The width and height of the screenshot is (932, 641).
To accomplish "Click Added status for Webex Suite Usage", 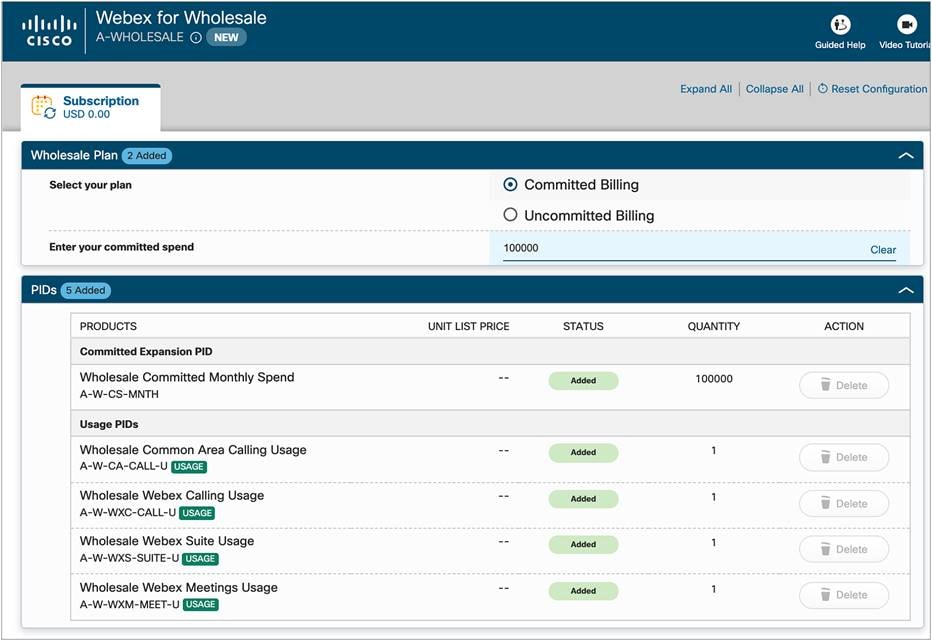I will click(583, 545).
